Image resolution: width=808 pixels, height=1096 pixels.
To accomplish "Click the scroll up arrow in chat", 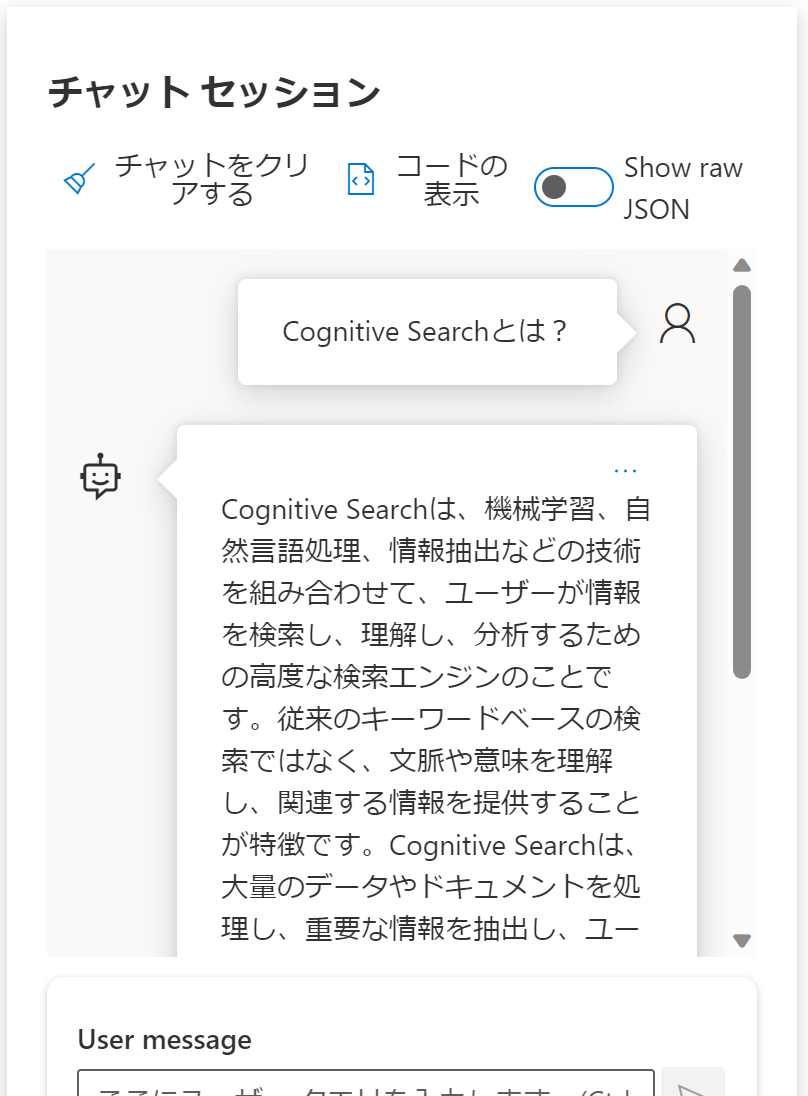I will (742, 265).
